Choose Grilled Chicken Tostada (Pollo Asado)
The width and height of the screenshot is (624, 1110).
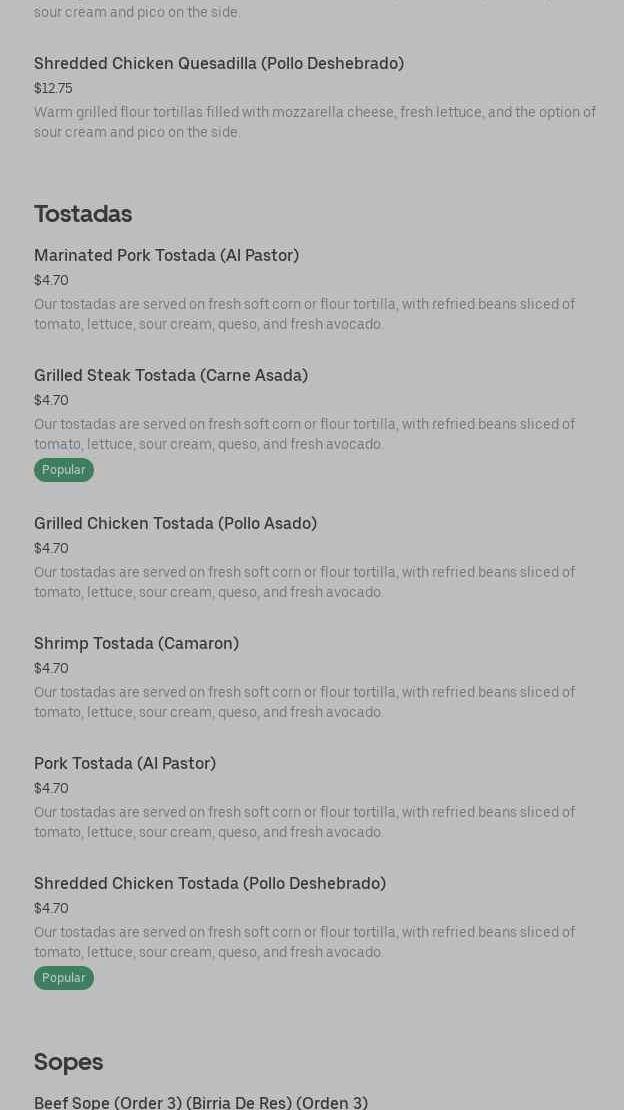coord(175,524)
